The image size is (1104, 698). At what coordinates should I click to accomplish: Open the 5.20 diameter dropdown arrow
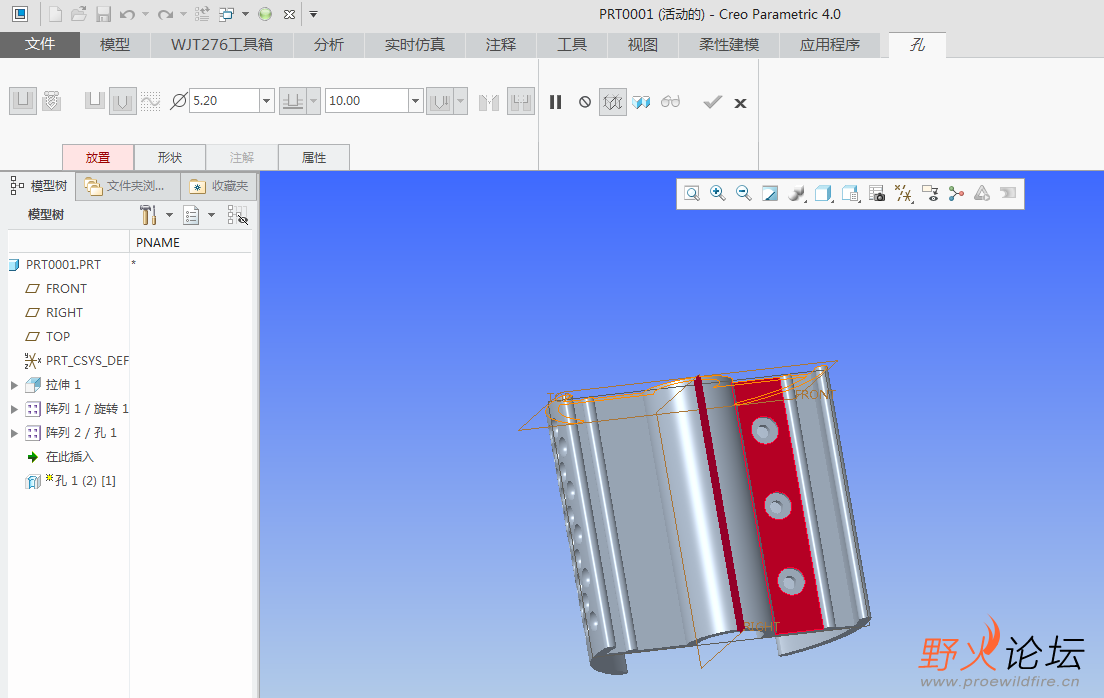click(266, 101)
